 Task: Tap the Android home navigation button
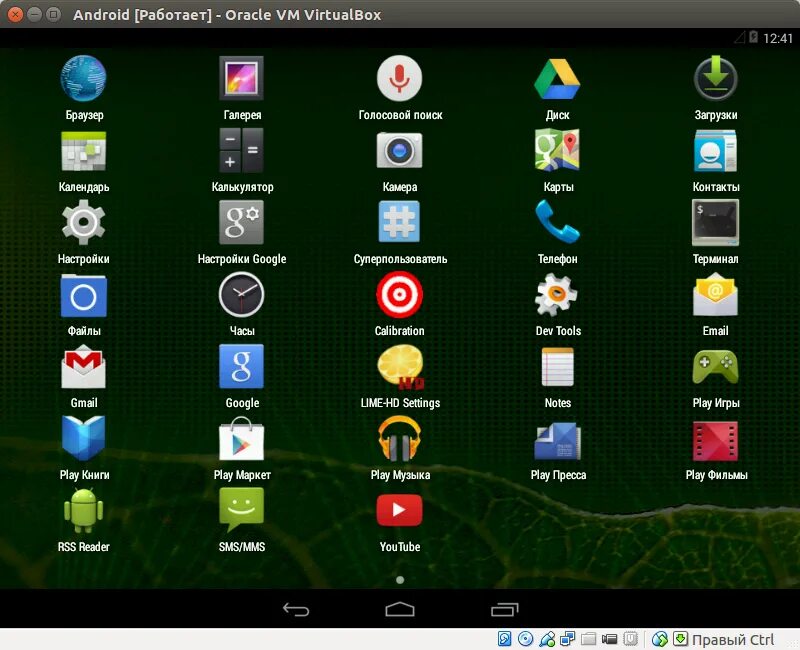tap(400, 609)
